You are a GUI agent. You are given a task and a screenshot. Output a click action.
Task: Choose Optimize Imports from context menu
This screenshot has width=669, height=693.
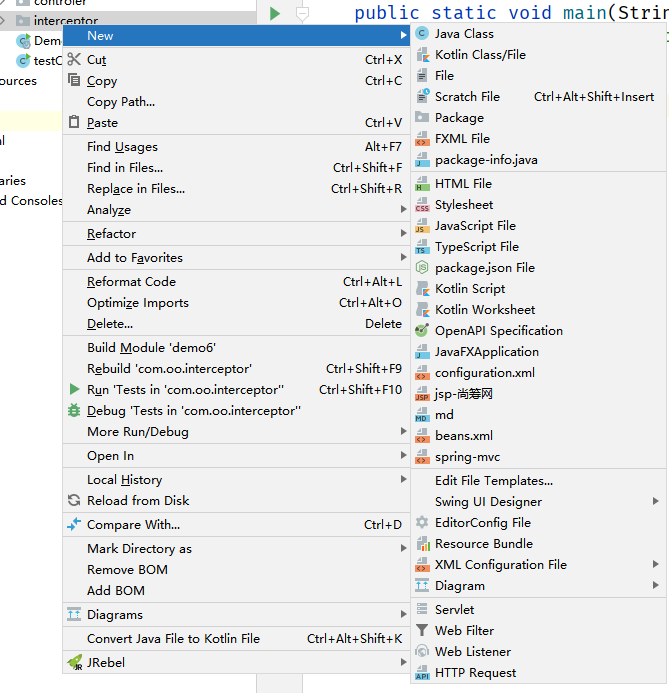click(x=137, y=303)
